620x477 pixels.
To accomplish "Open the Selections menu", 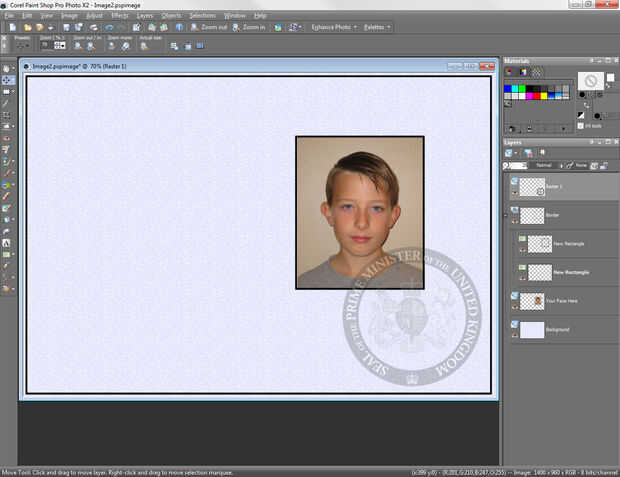I will tap(204, 16).
